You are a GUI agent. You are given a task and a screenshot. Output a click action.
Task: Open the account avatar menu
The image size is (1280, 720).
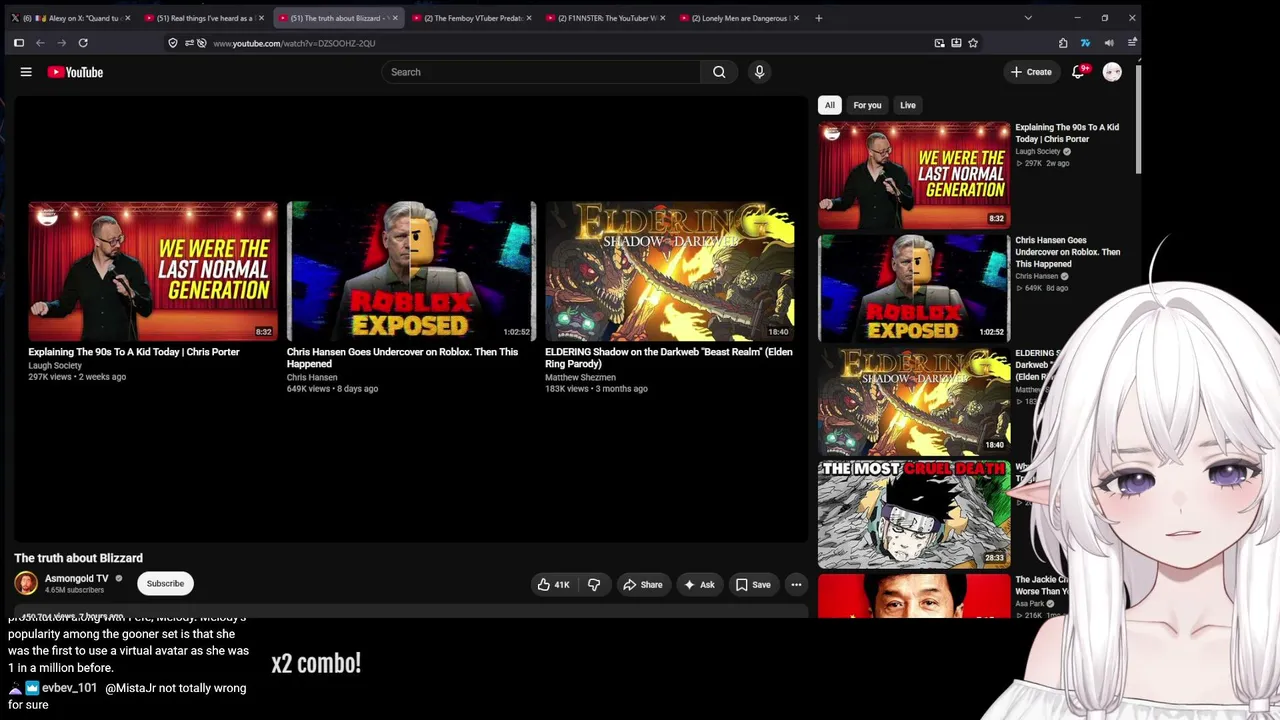coord(1112,72)
